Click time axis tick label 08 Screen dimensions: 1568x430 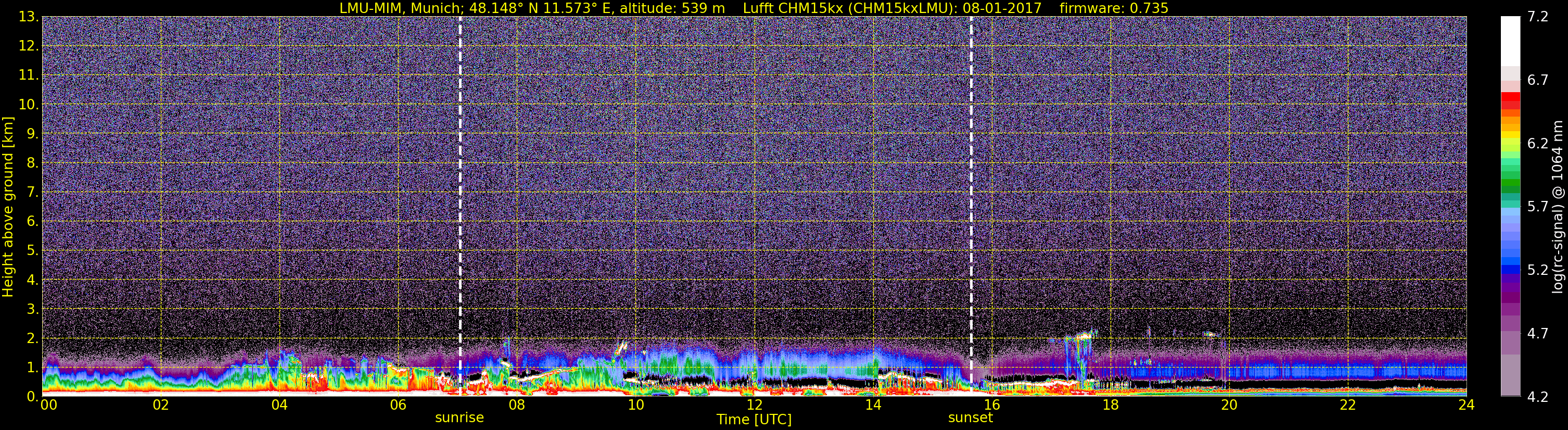(x=517, y=405)
